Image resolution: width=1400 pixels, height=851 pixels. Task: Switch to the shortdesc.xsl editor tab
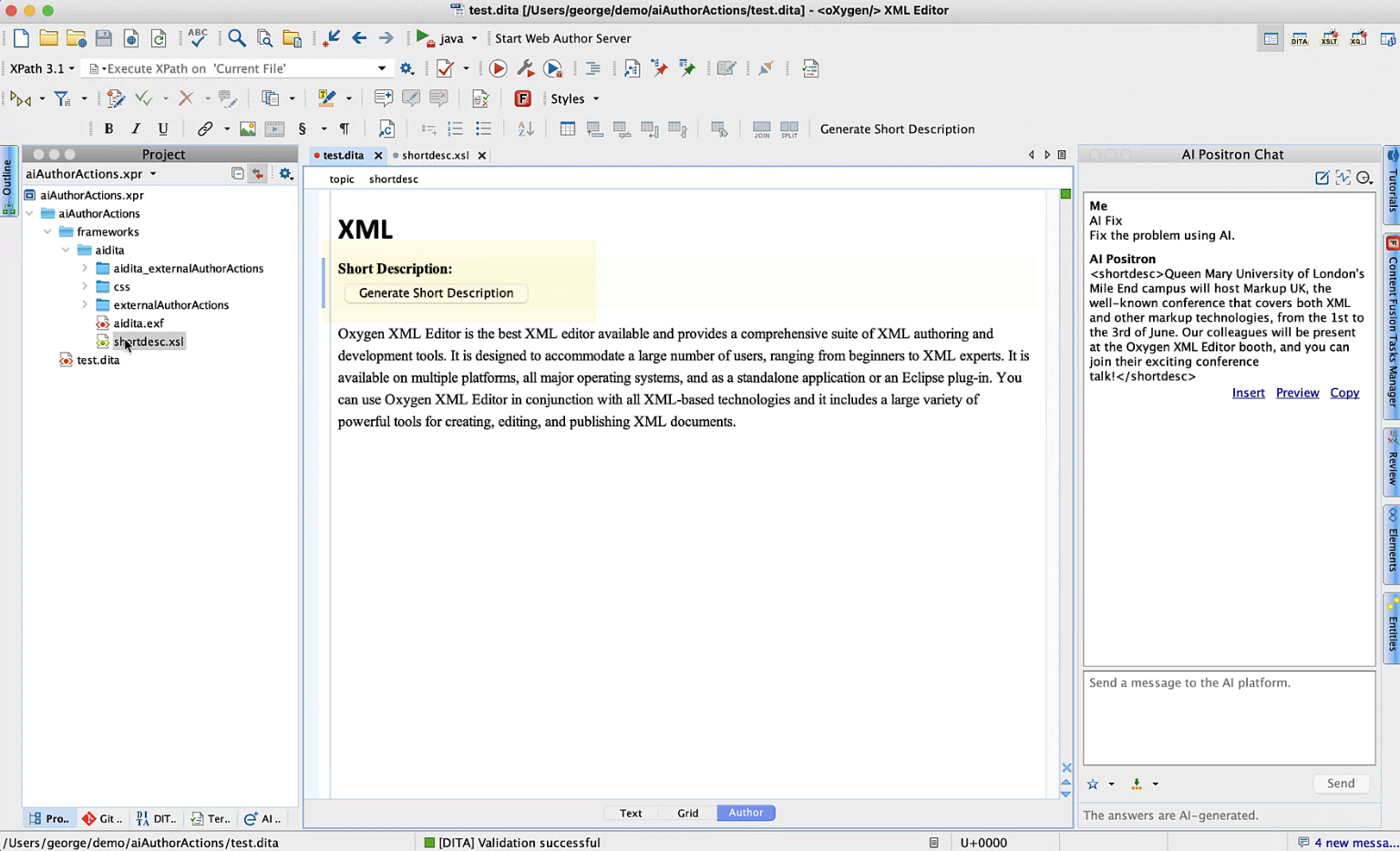435,155
